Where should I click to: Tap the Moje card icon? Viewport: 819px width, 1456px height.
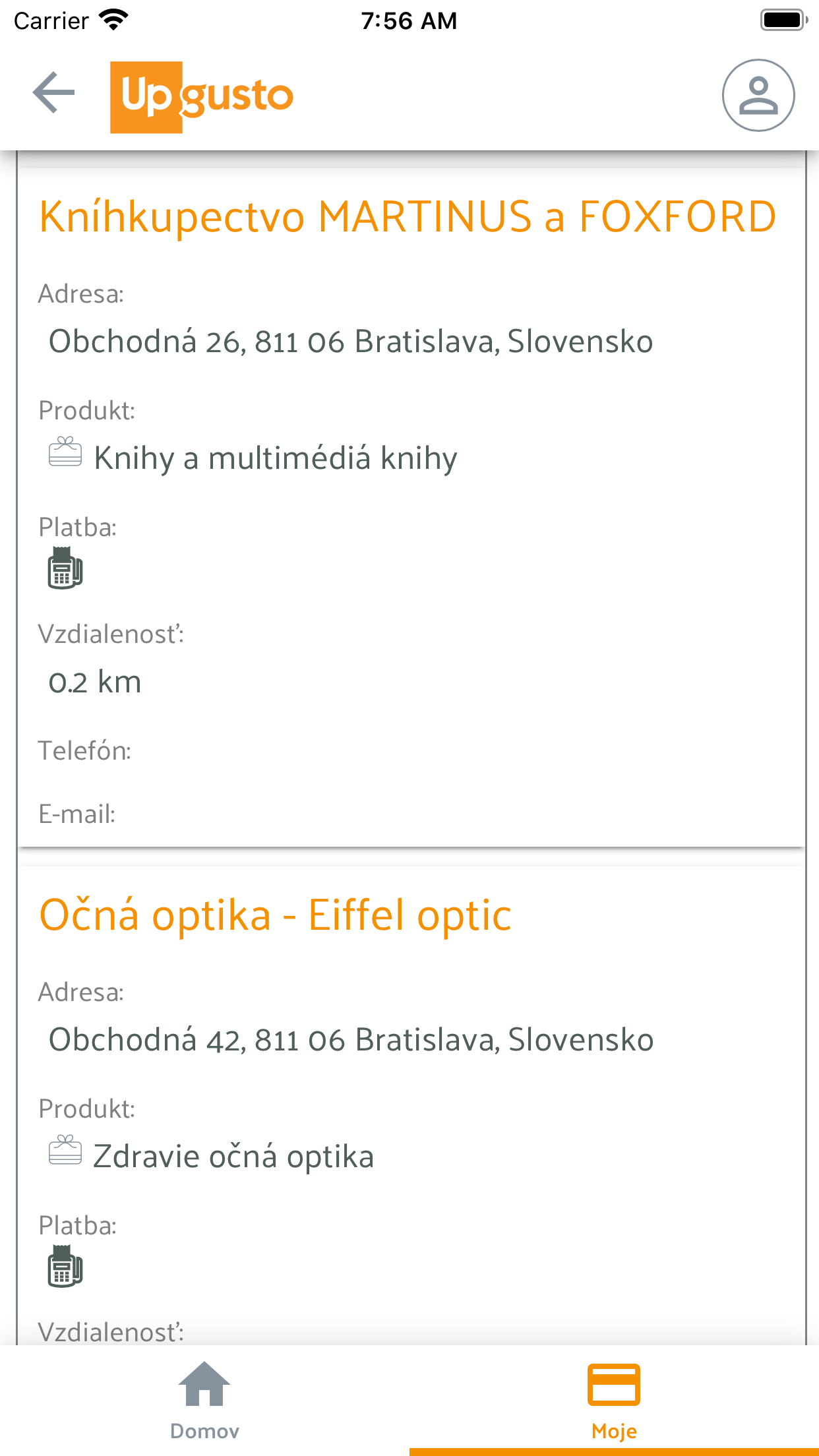[613, 1384]
